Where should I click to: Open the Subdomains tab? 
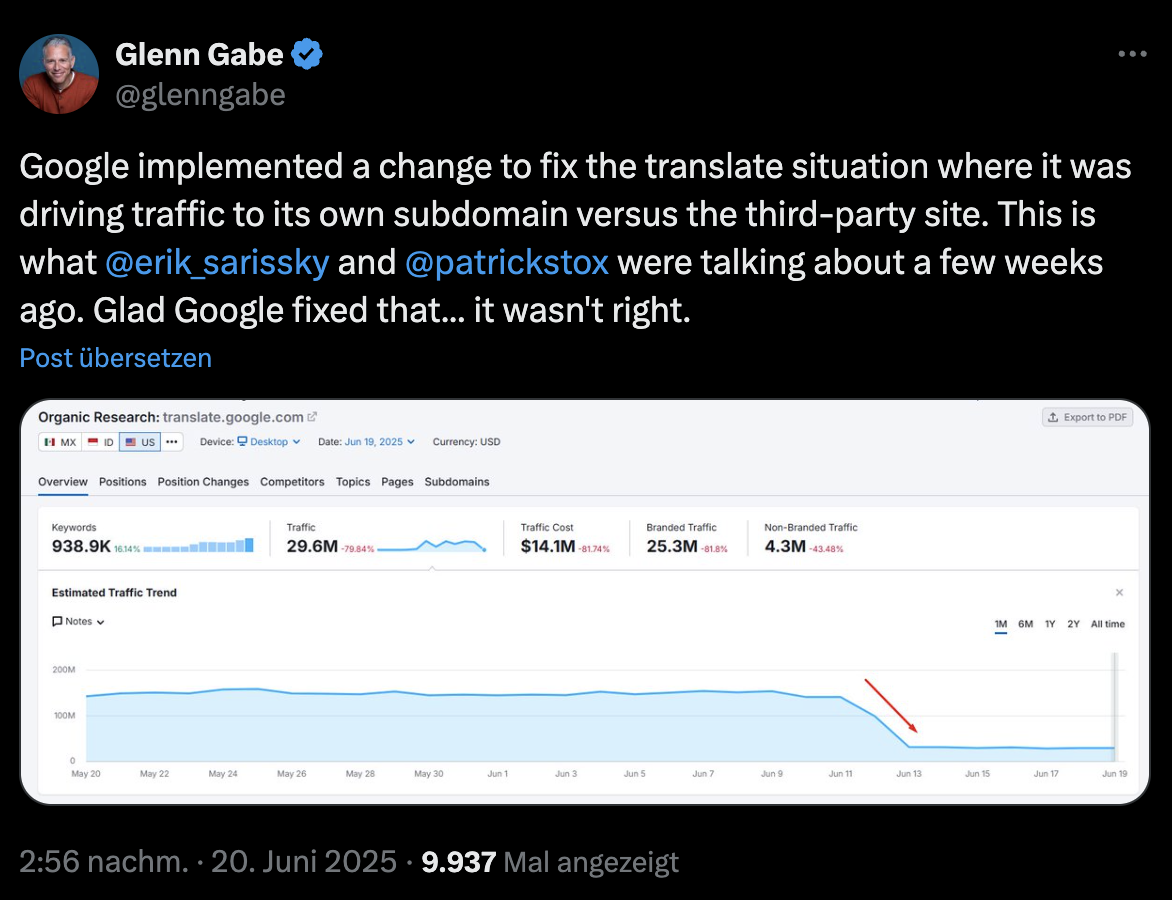457,482
